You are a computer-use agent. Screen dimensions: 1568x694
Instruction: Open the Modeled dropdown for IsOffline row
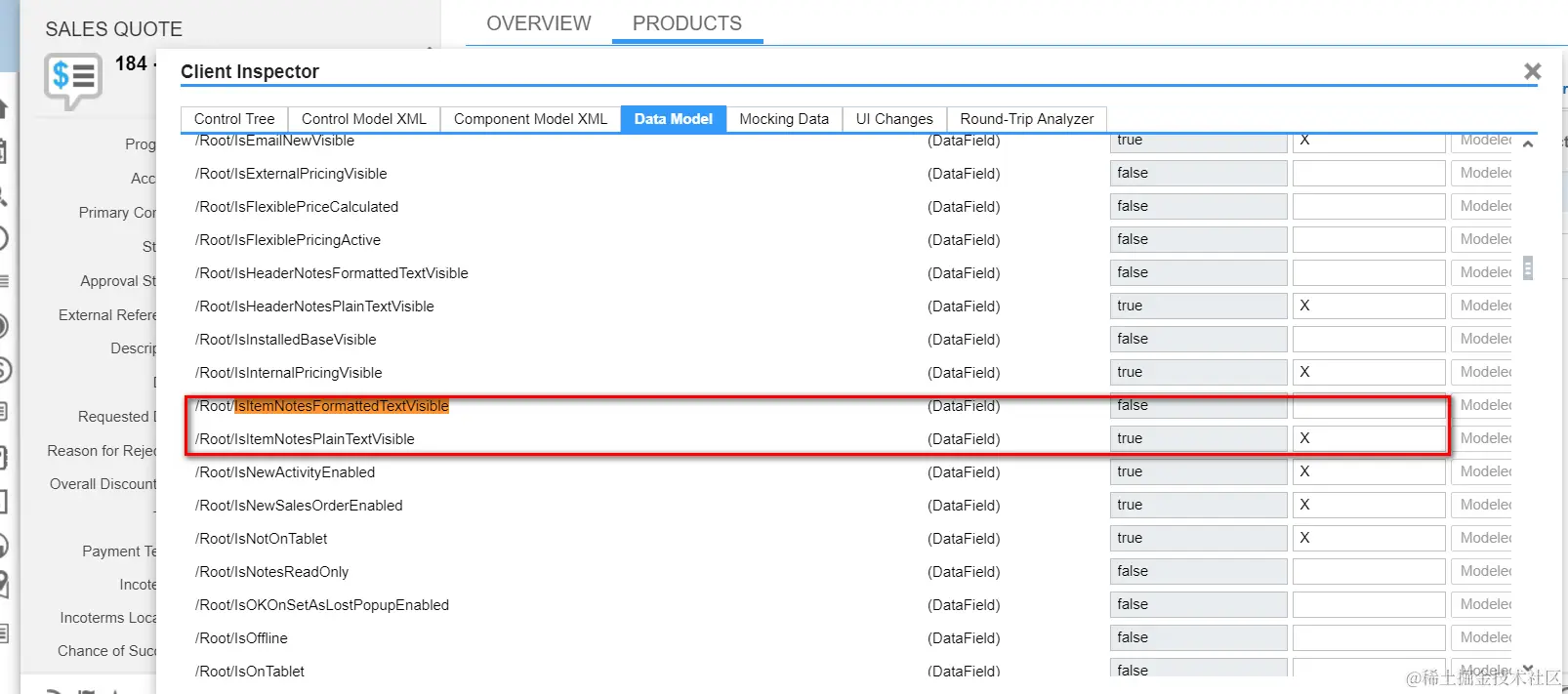click(x=1485, y=637)
